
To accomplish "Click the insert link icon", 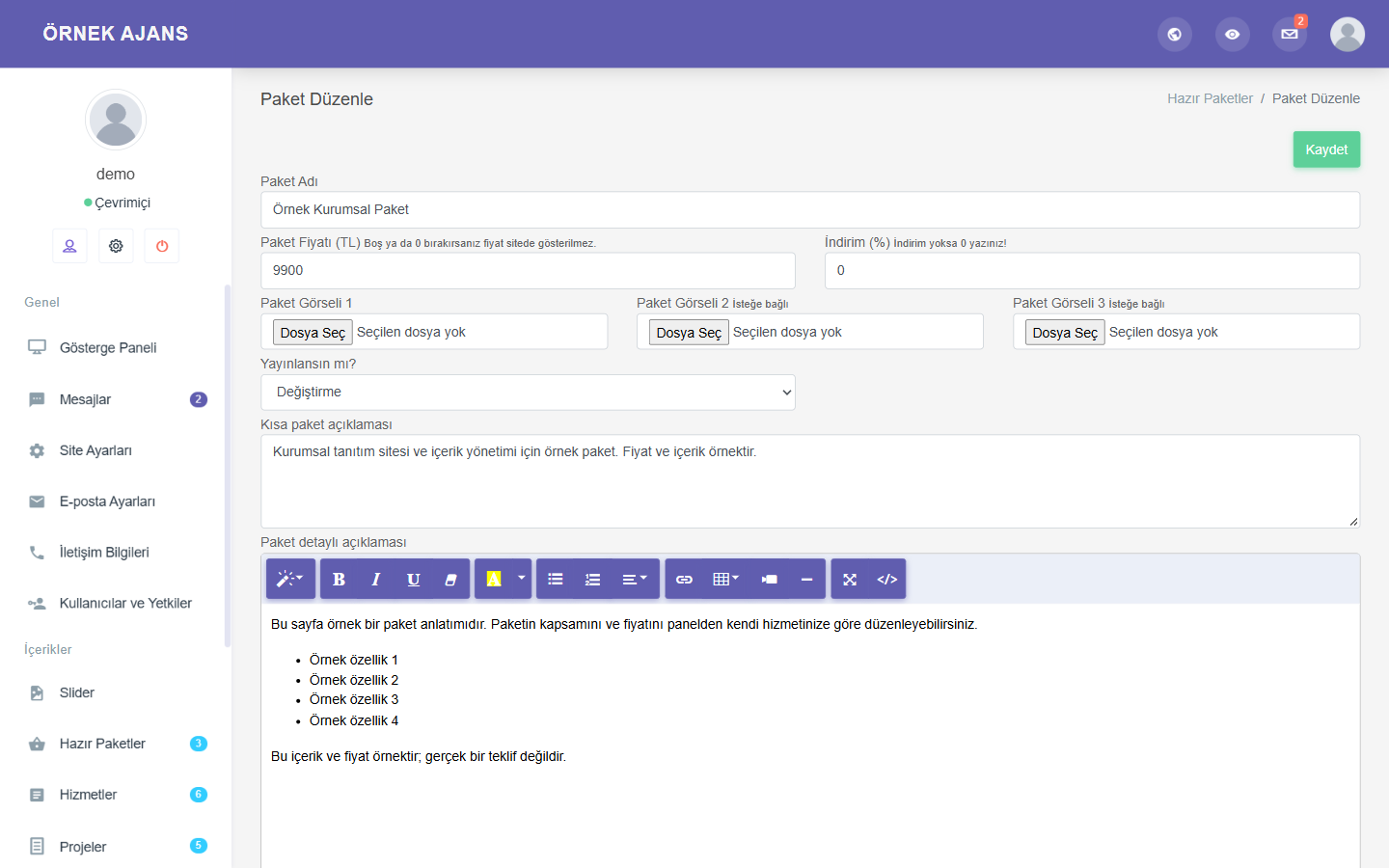I will 684,579.
